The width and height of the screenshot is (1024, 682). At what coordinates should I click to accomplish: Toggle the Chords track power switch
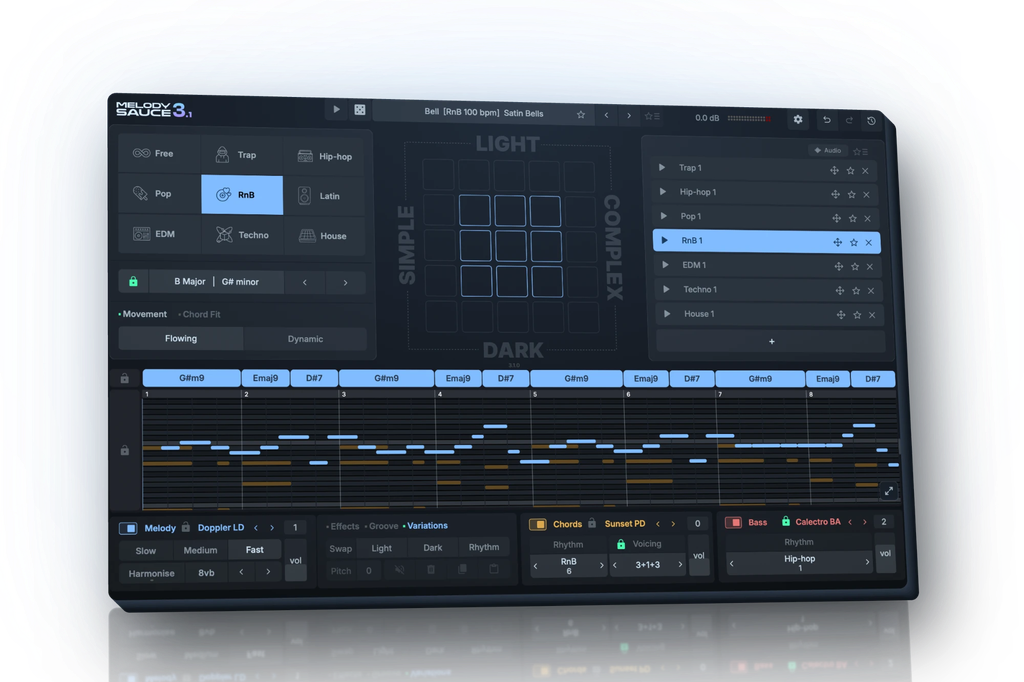537,524
